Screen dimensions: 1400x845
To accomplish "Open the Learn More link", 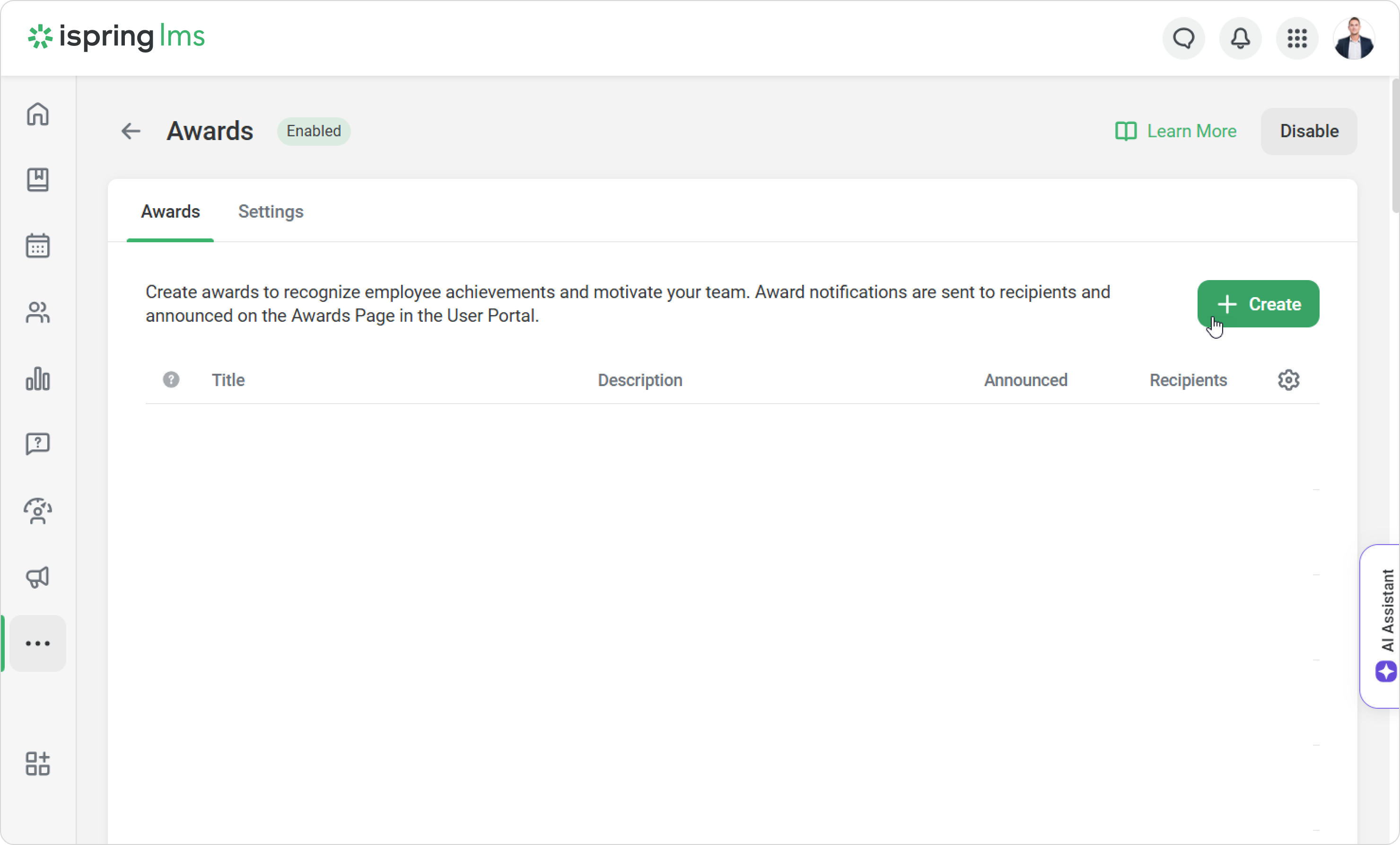I will pos(1175,131).
